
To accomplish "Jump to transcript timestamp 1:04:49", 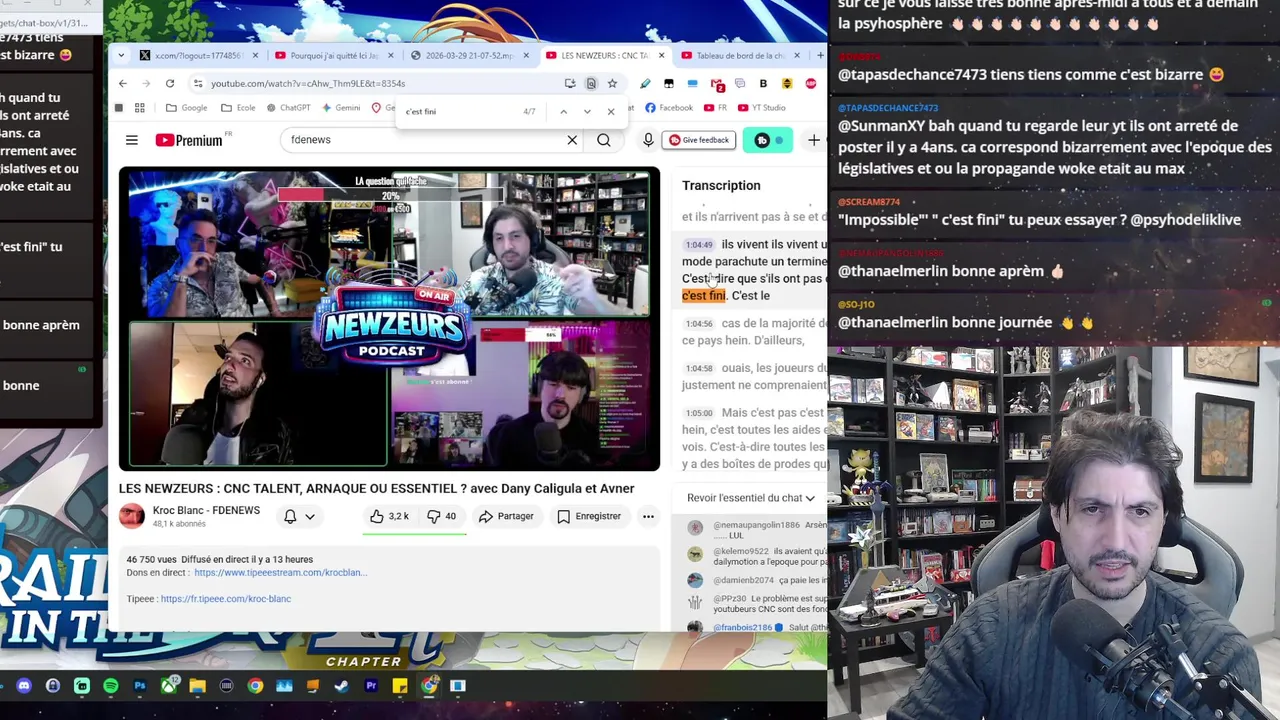I will click(x=699, y=245).
